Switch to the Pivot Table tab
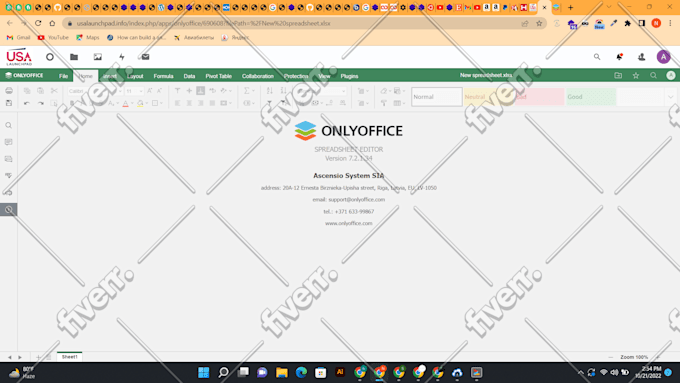Image resolution: width=680 pixels, height=383 pixels. point(219,76)
